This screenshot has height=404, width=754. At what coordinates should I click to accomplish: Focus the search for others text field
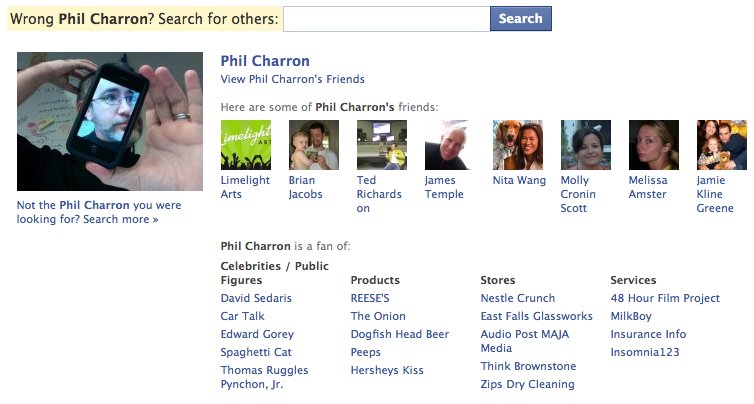pos(387,19)
